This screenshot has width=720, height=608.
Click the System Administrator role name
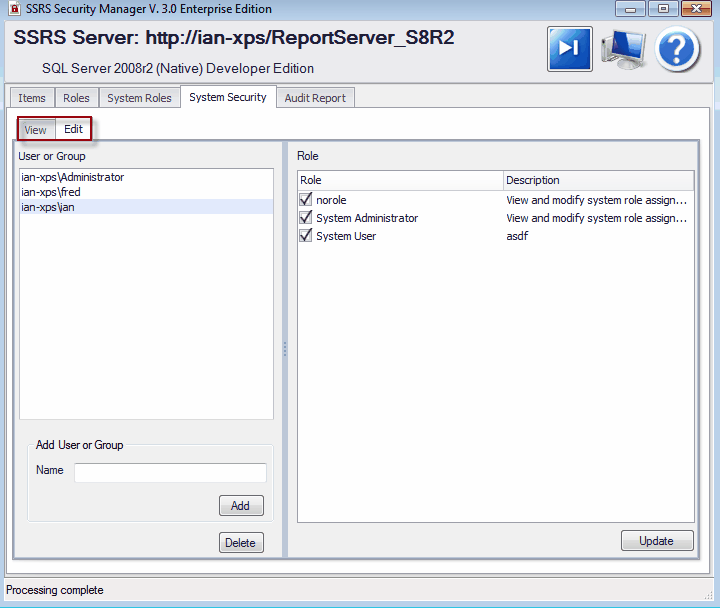367,218
